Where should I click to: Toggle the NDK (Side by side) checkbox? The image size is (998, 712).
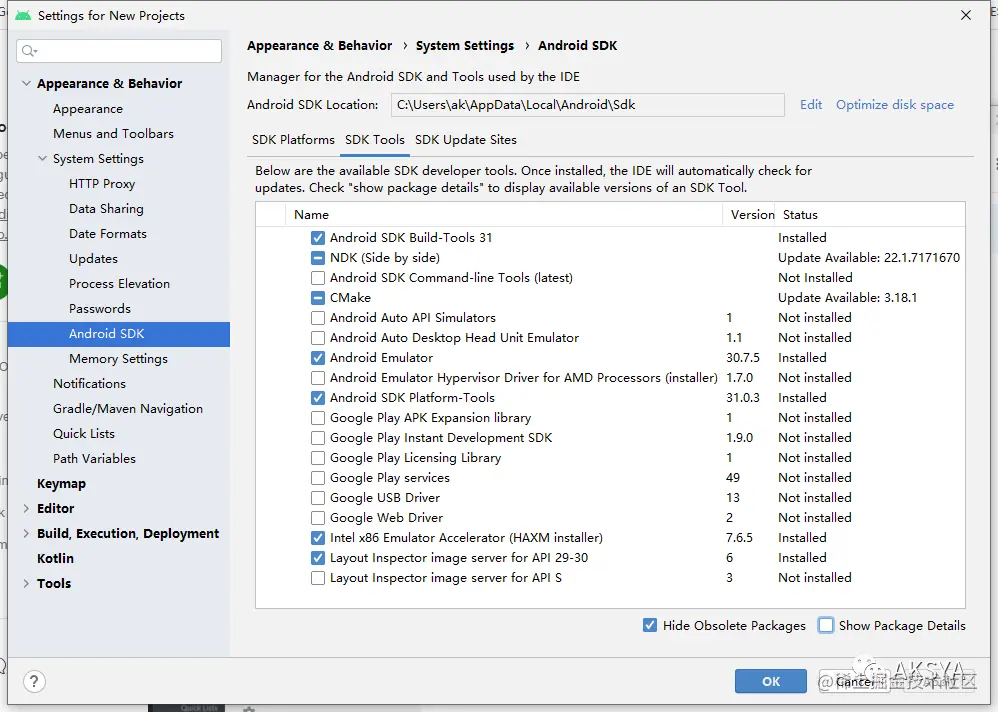point(318,258)
